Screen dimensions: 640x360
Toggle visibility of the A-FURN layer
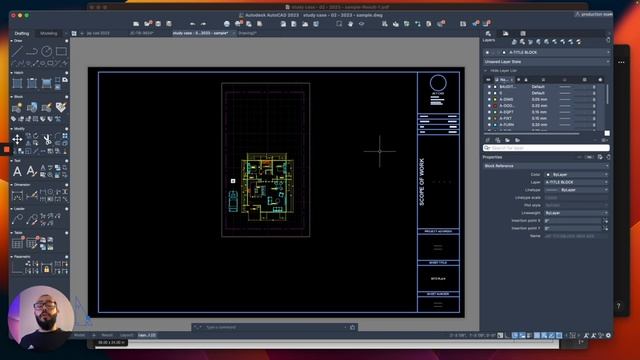pos(489,124)
